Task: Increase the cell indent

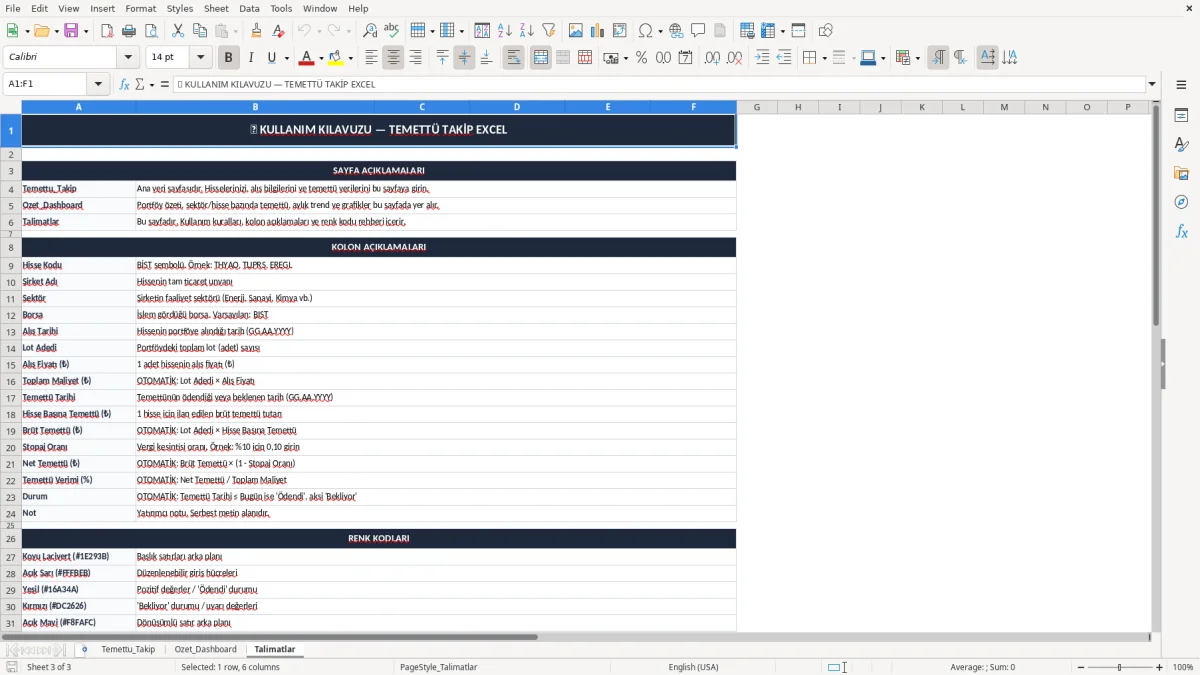Action: 762,58
